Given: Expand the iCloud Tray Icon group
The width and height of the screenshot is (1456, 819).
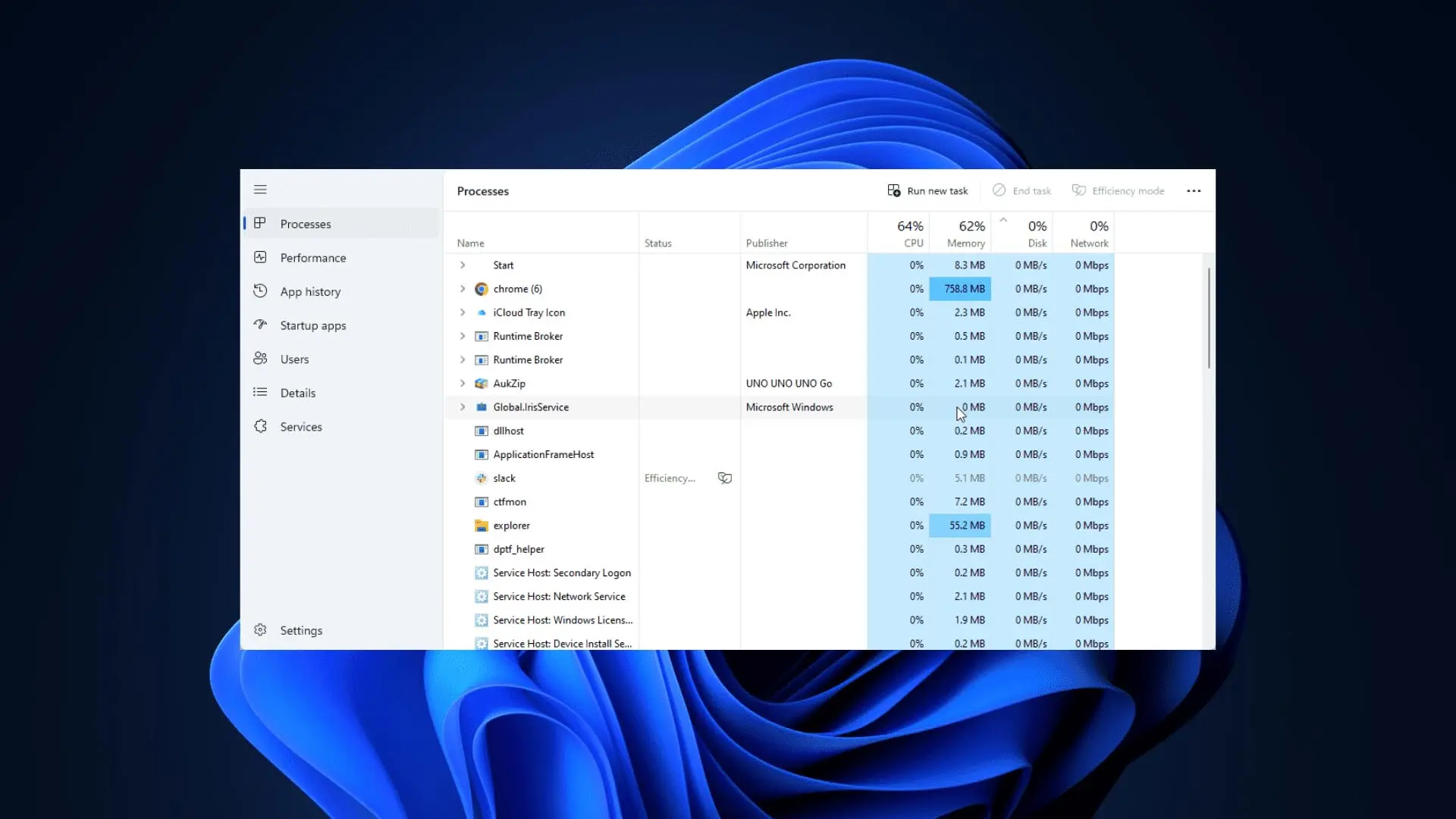Looking at the screenshot, I should [x=463, y=312].
